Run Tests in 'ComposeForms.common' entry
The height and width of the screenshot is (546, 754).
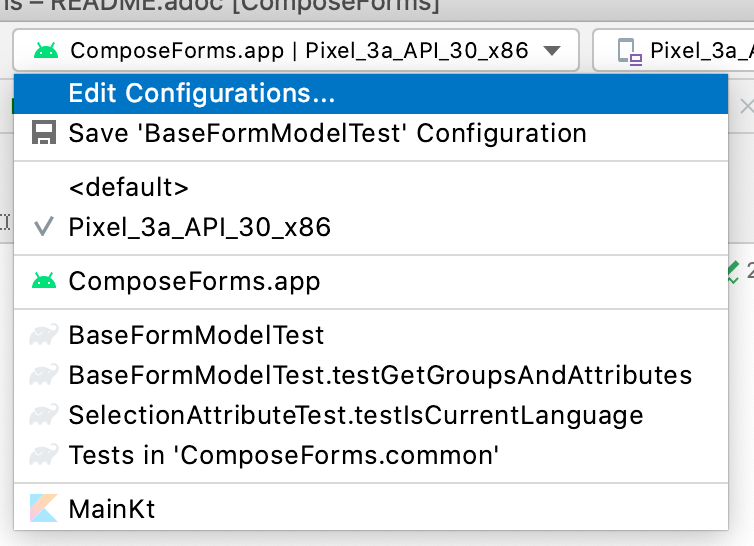pos(371,455)
